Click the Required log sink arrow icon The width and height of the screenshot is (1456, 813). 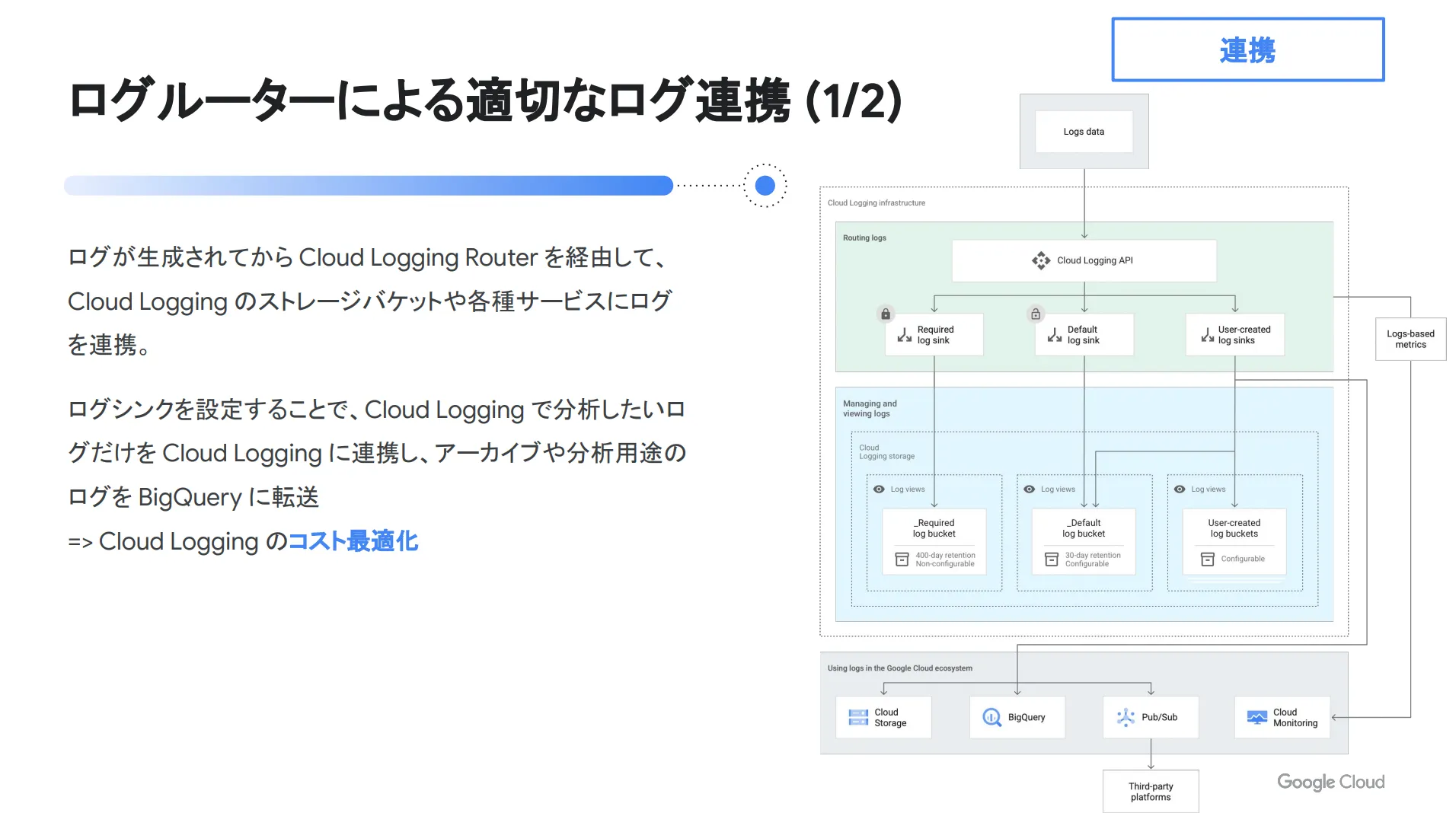(904, 335)
